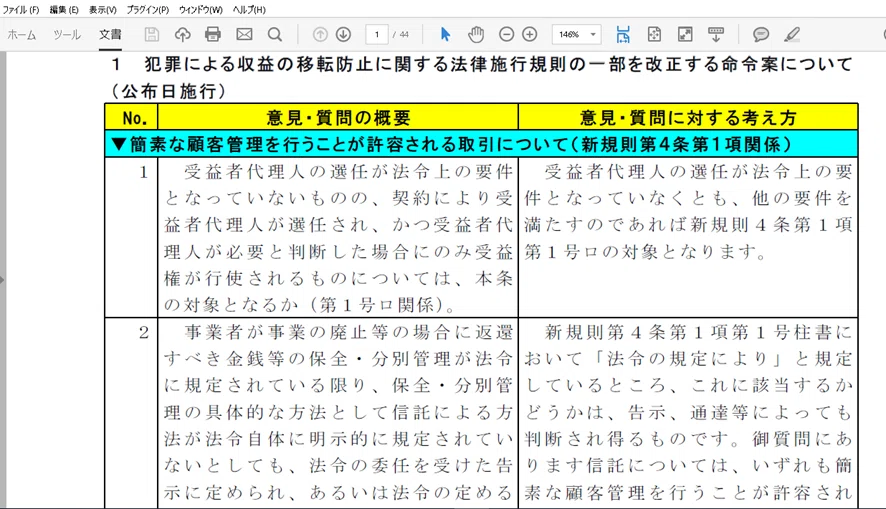Image resolution: width=886 pixels, height=509 pixels.
Task: Open the ヘルプ(H) menu
Action: point(249,10)
